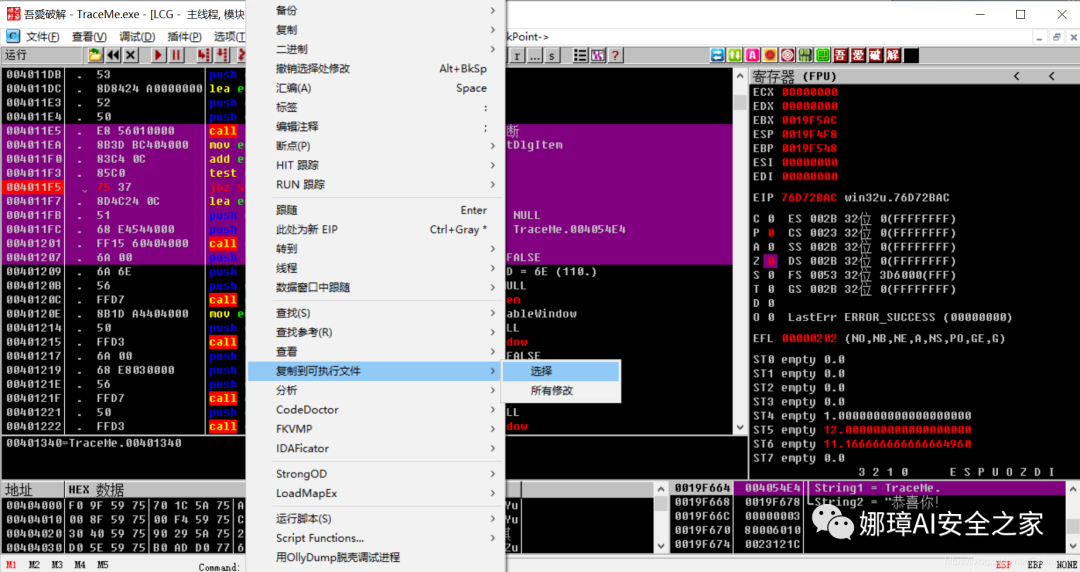Click the blue swap-arrows plugin icon

(718, 55)
